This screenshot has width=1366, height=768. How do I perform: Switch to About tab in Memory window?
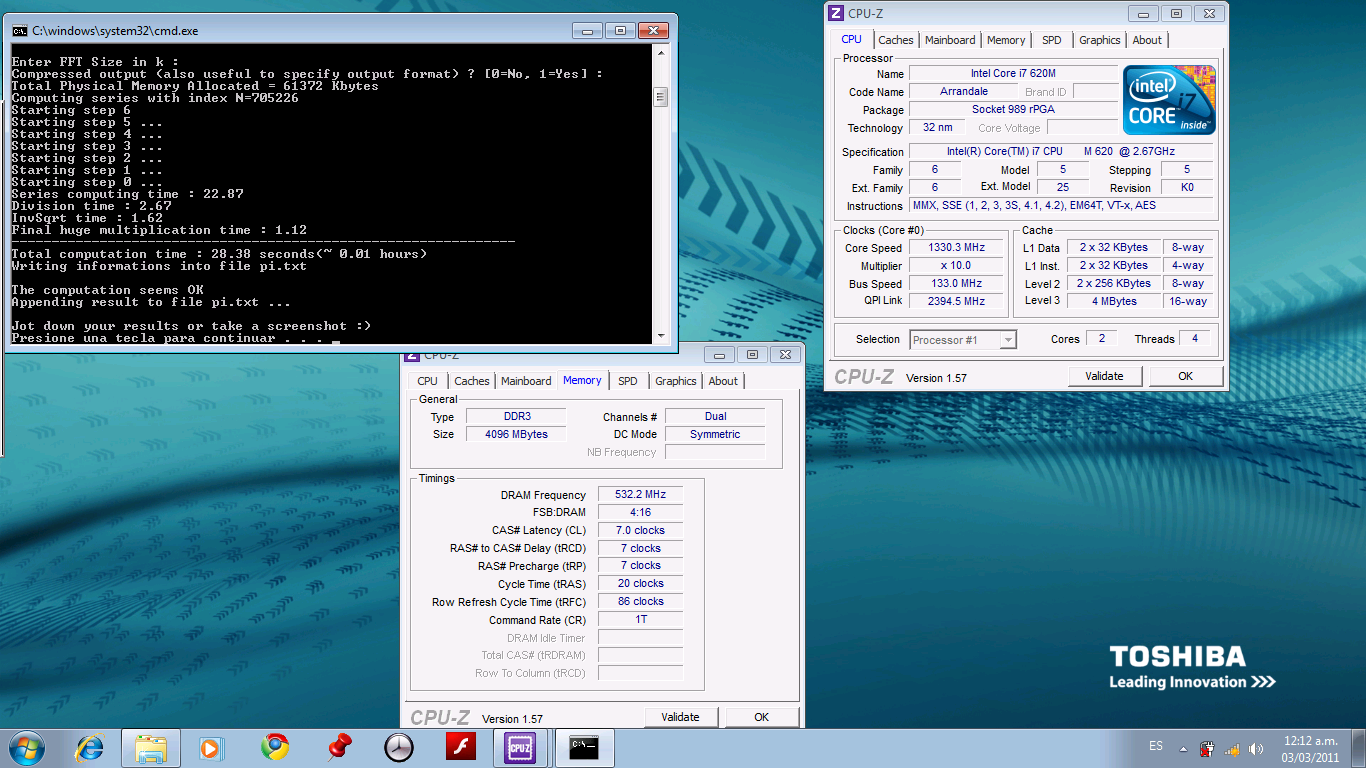point(723,381)
